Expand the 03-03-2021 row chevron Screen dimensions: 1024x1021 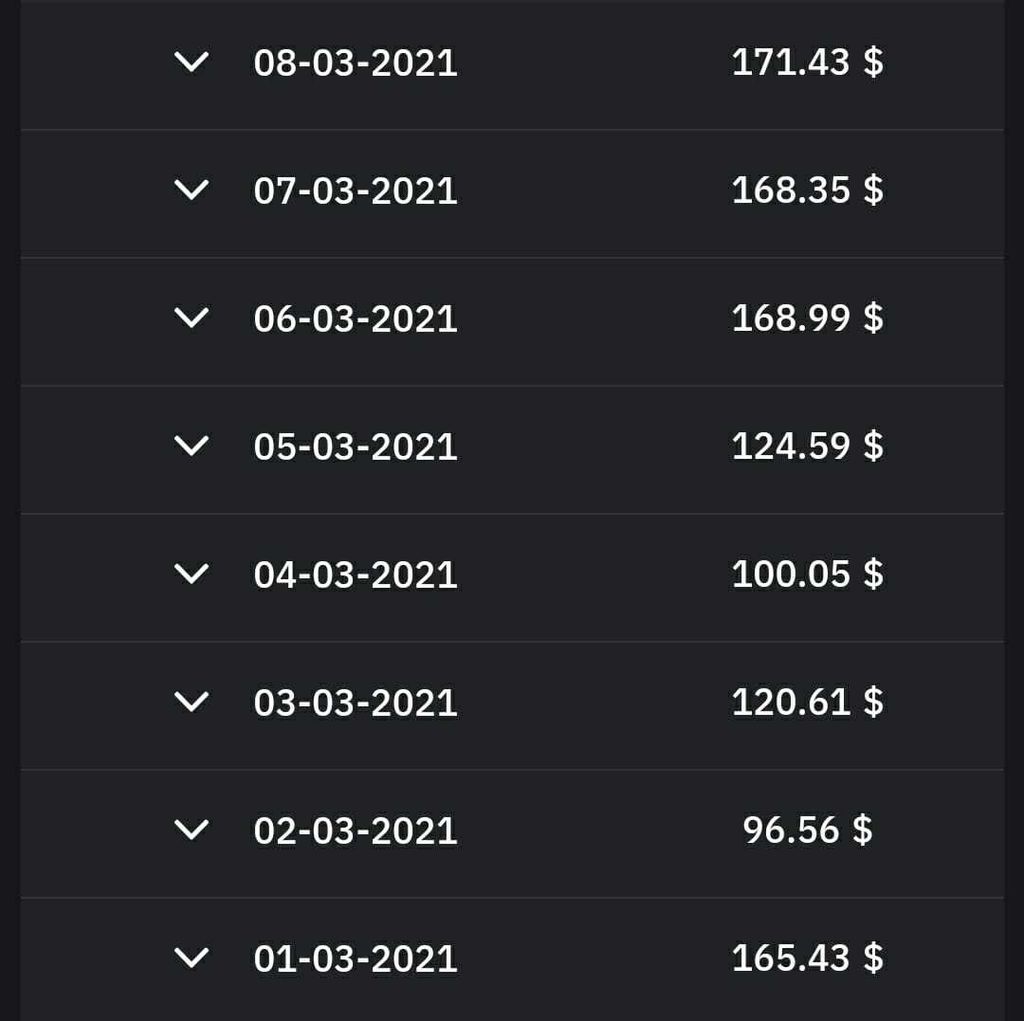pyautogui.click(x=191, y=702)
